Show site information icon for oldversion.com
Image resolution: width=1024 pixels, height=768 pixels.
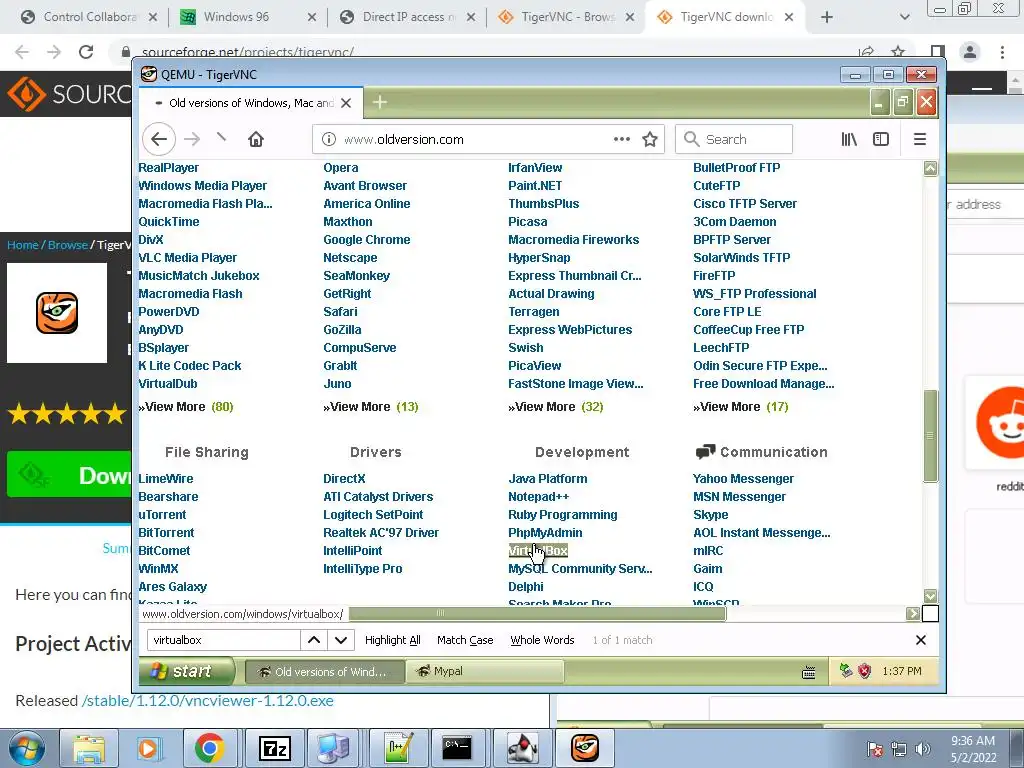coord(329,139)
